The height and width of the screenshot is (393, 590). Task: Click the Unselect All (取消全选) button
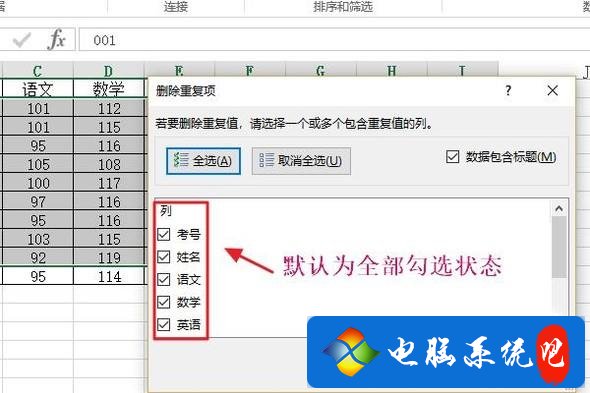point(301,161)
